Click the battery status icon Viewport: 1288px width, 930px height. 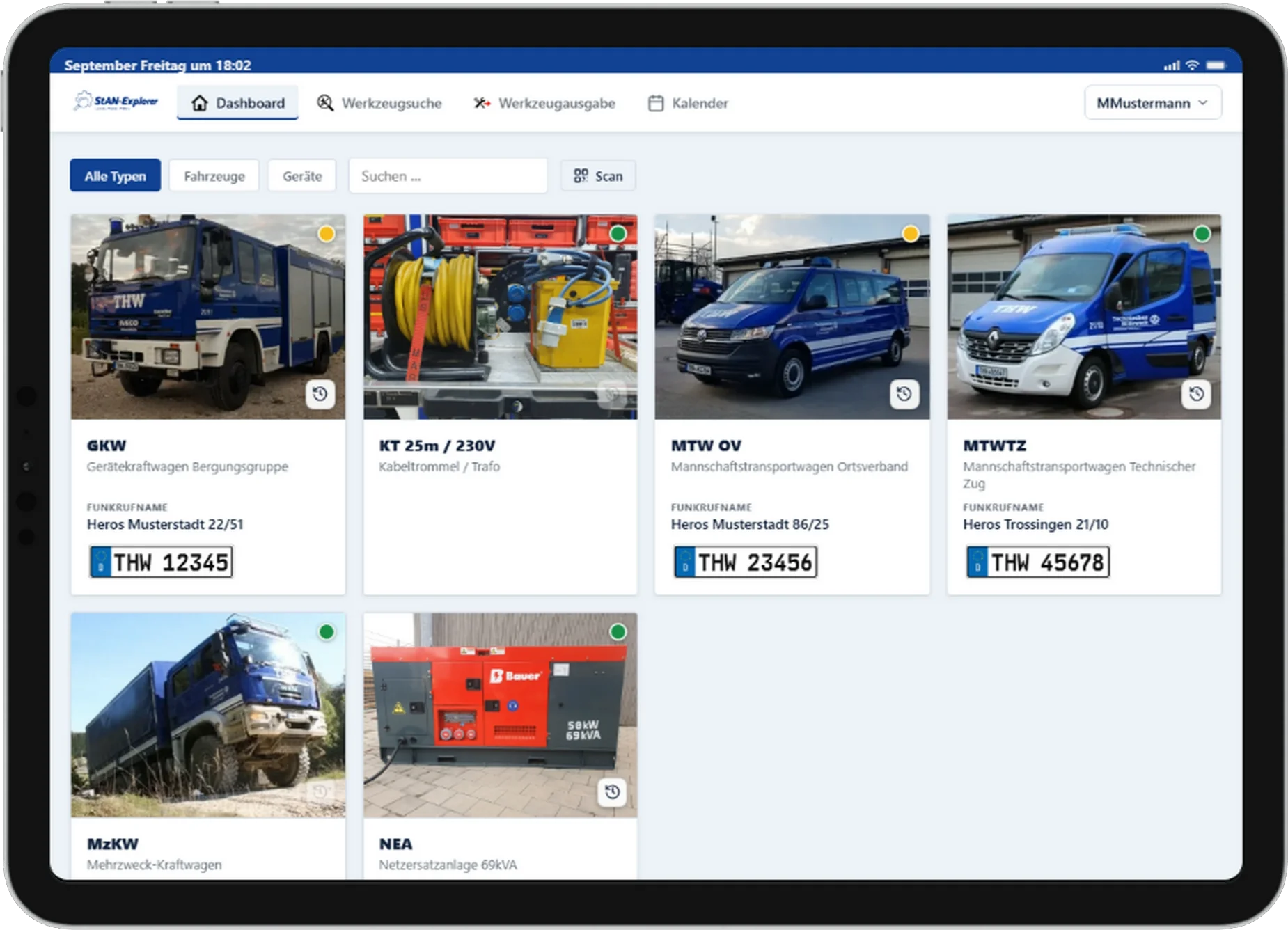(x=1216, y=65)
